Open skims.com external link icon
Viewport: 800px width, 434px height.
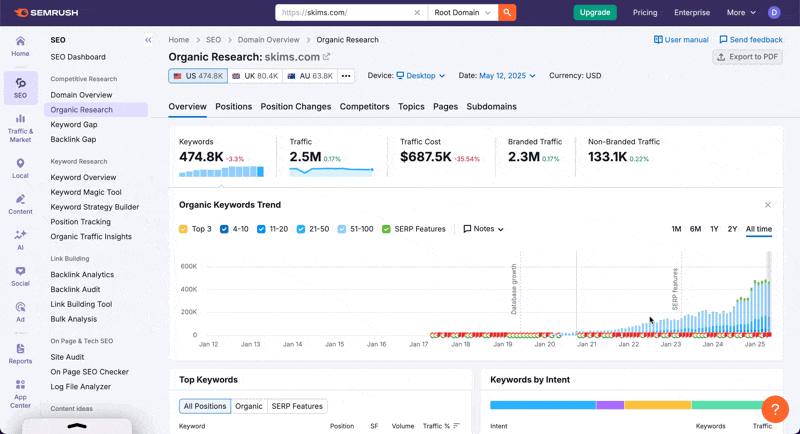click(x=327, y=57)
